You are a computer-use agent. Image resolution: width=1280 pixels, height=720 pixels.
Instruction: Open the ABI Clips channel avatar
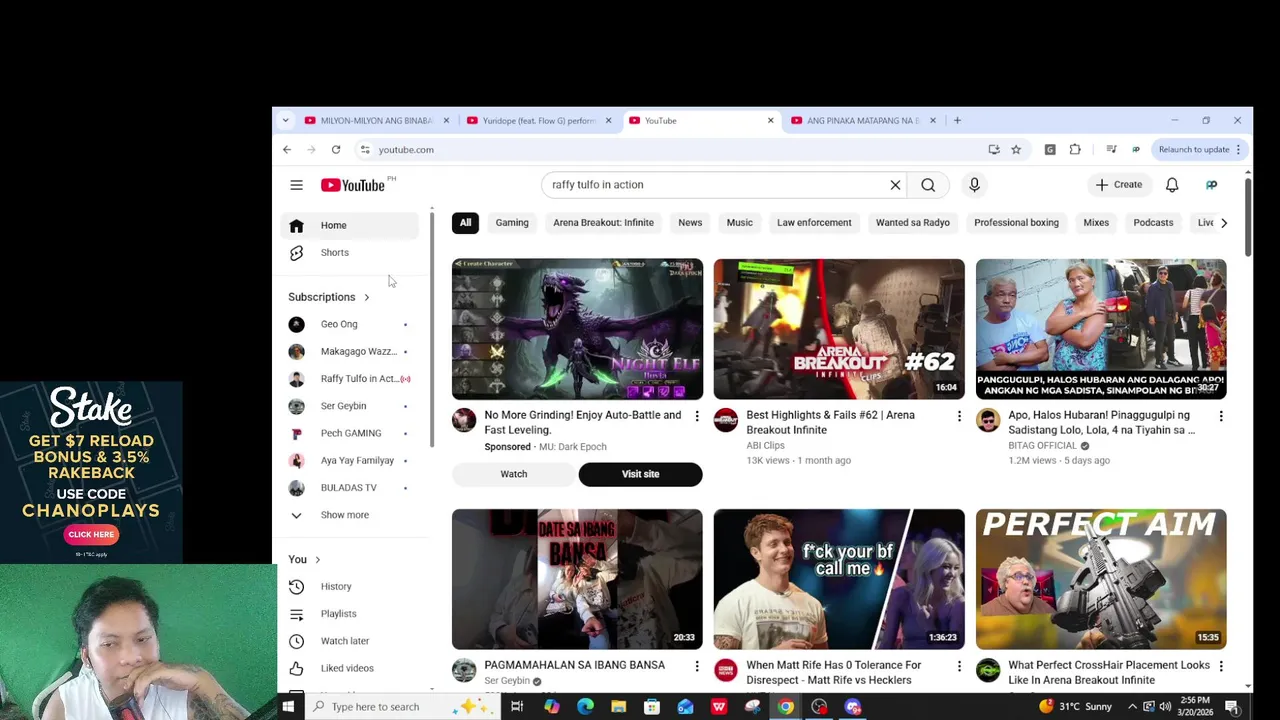[726, 420]
